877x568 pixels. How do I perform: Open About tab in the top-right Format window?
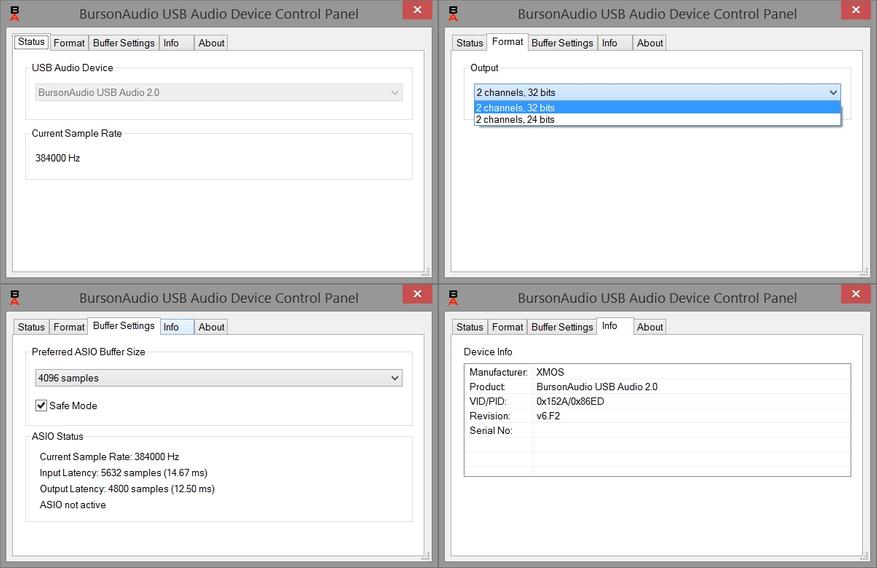(650, 43)
